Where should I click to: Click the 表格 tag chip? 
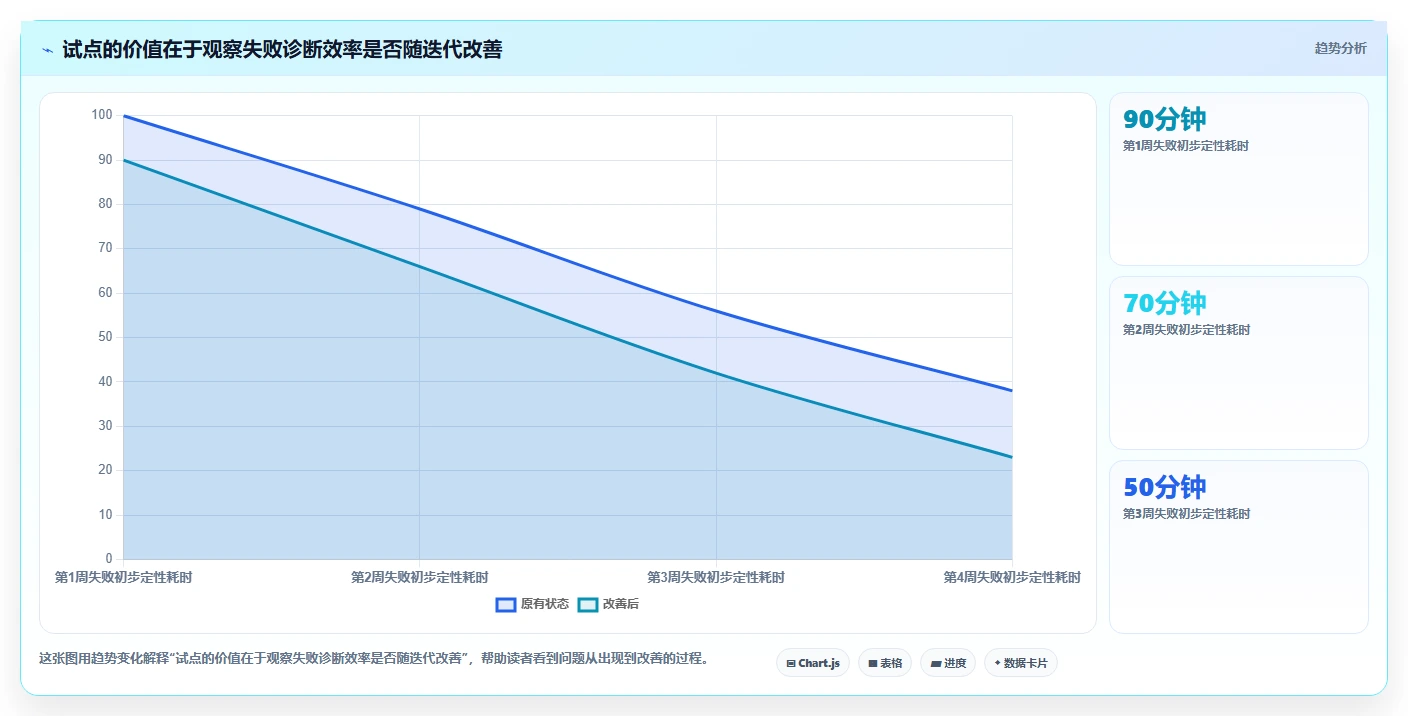point(885,663)
